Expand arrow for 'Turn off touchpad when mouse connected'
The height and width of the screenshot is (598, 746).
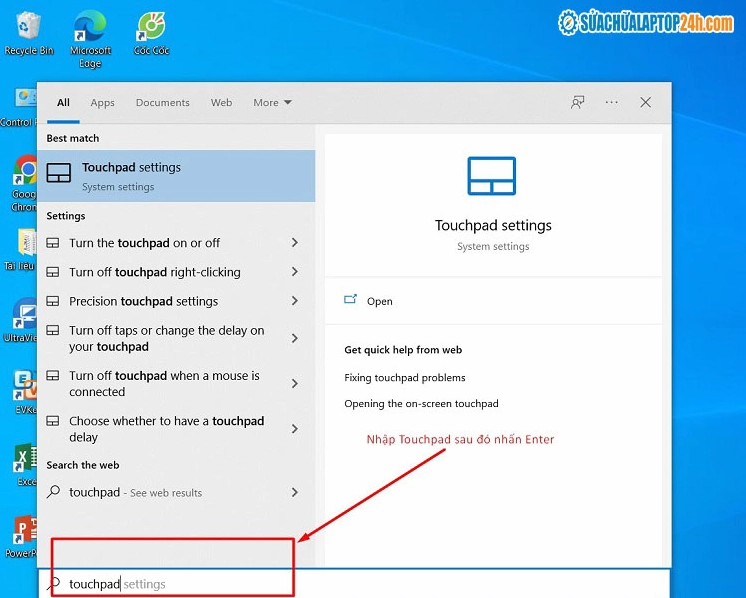click(x=295, y=383)
